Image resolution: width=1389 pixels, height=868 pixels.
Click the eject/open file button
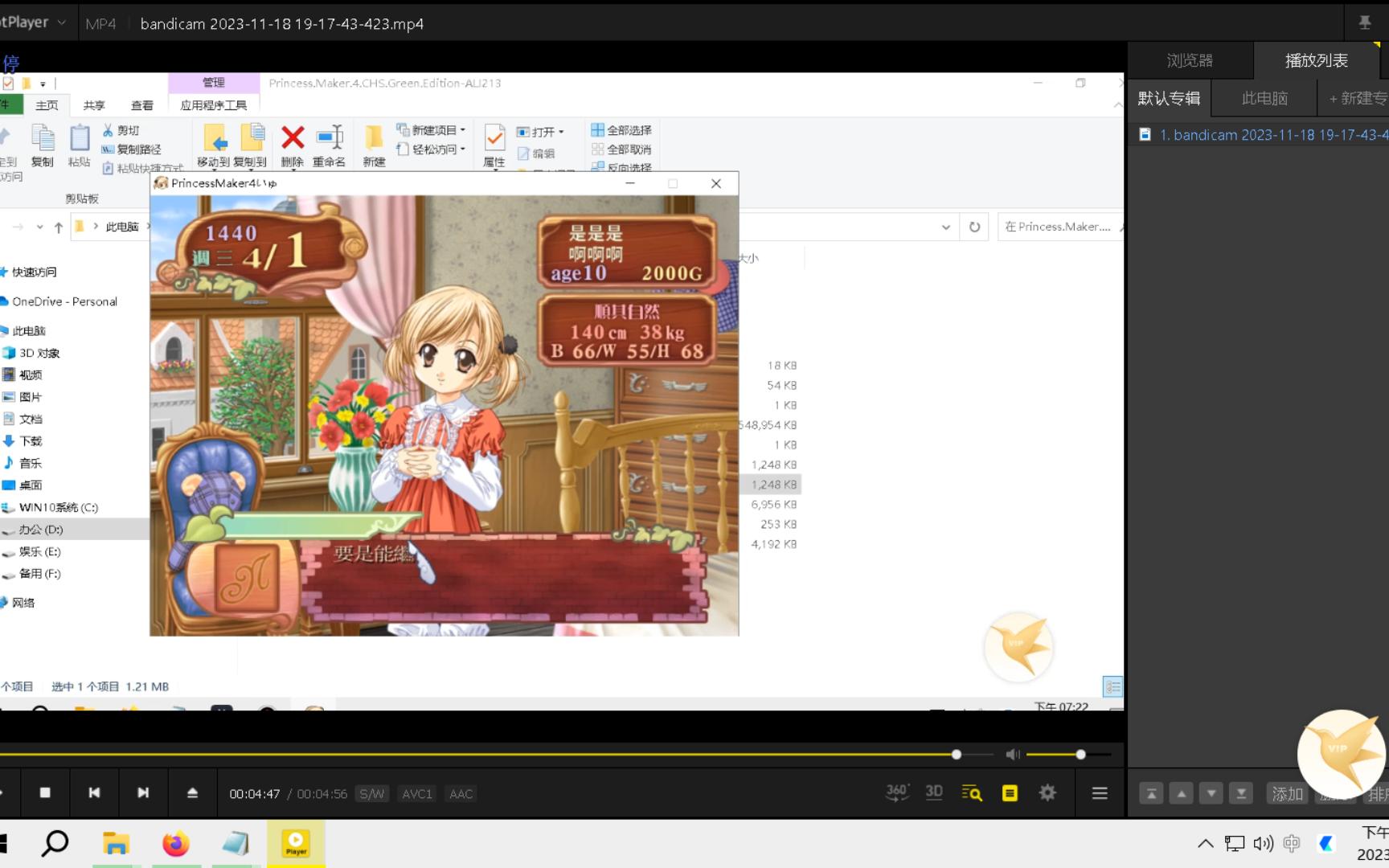coord(192,793)
